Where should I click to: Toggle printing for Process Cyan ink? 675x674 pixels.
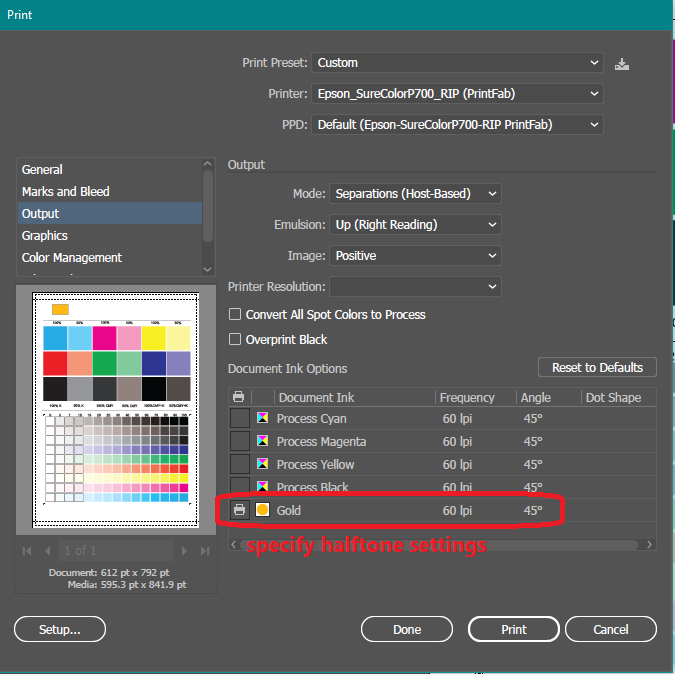240,418
